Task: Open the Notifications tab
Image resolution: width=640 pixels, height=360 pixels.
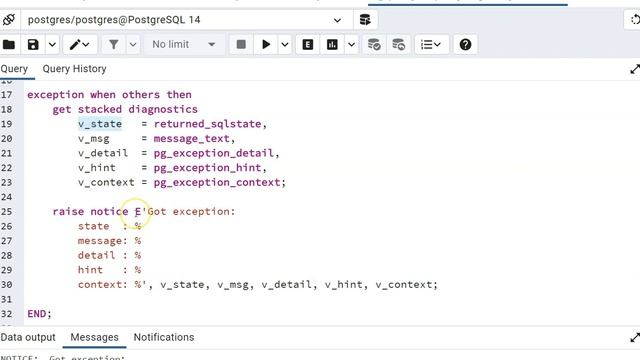Action: point(164,337)
